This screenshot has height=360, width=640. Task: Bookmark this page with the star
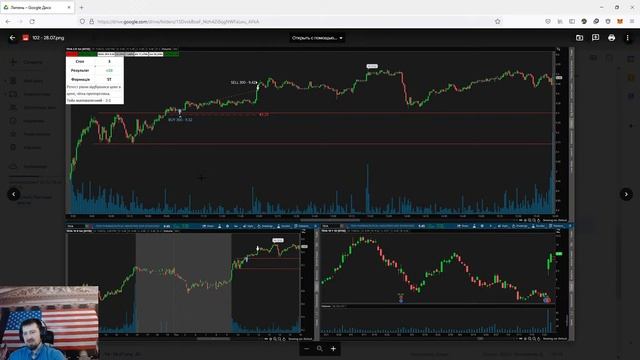[497, 21]
